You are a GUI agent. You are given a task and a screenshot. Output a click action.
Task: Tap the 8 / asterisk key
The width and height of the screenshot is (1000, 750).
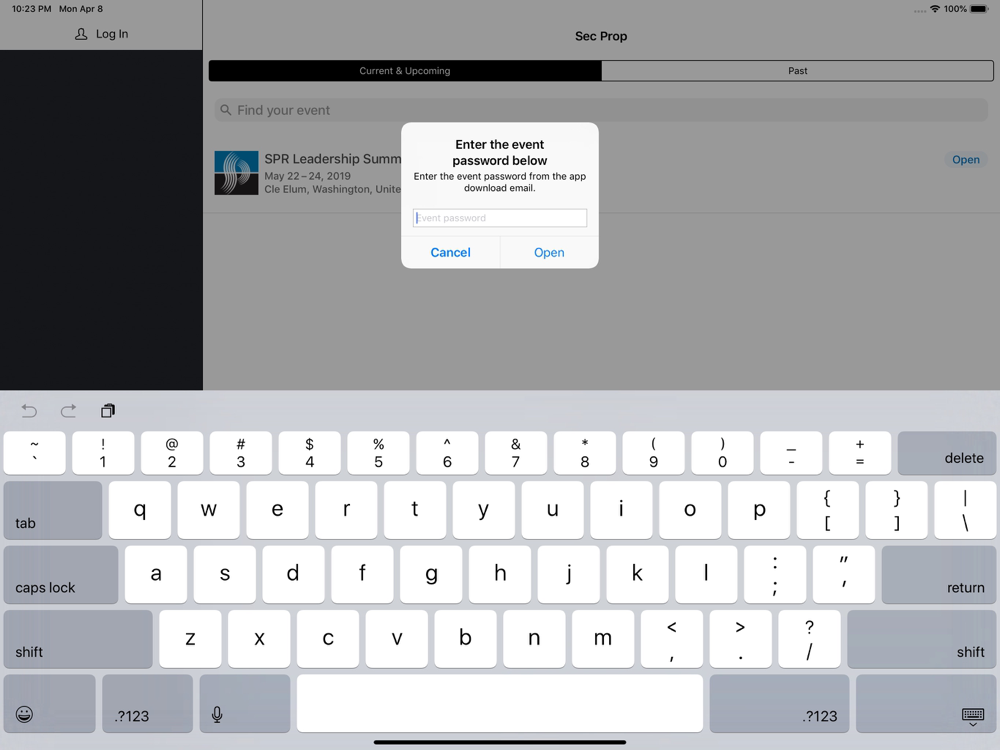(585, 453)
